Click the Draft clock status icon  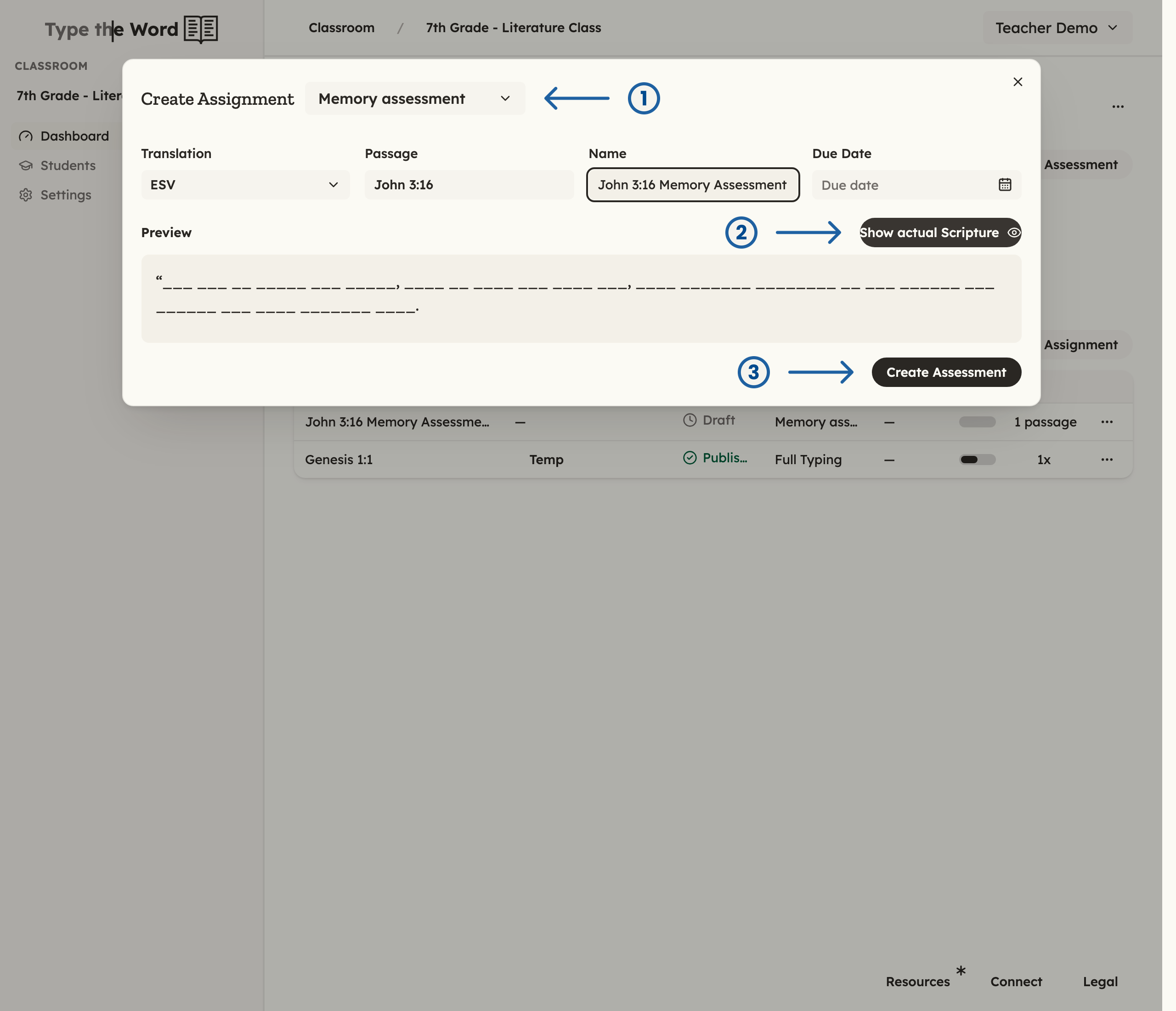[x=690, y=420]
